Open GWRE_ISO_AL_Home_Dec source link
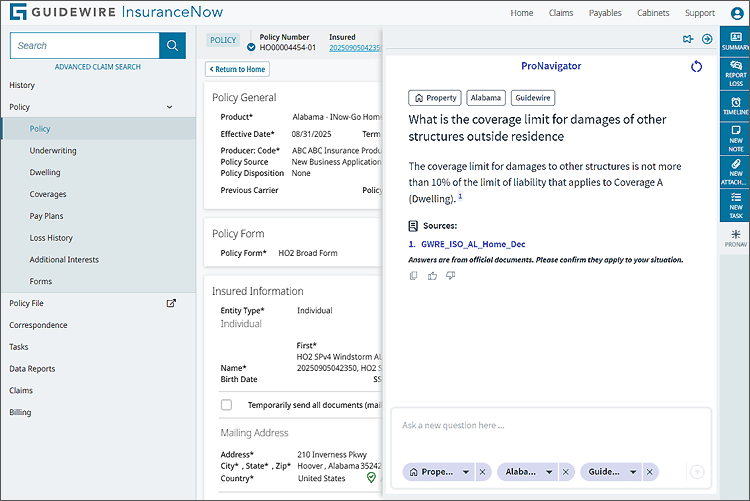The image size is (750, 501). coord(473,244)
